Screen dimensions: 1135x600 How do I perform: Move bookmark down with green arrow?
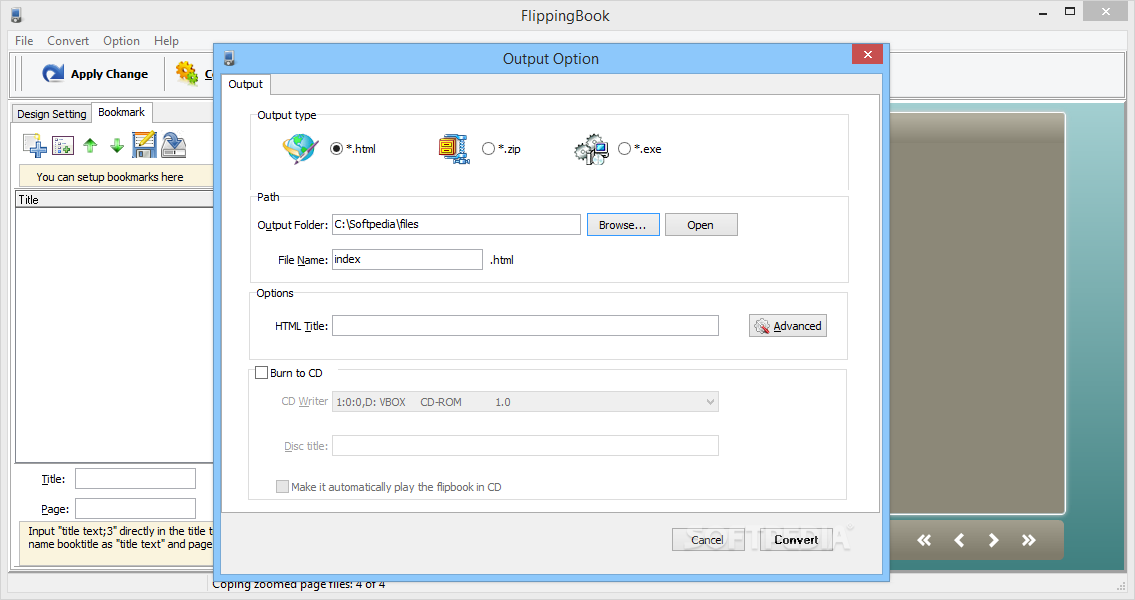pyautogui.click(x=117, y=145)
